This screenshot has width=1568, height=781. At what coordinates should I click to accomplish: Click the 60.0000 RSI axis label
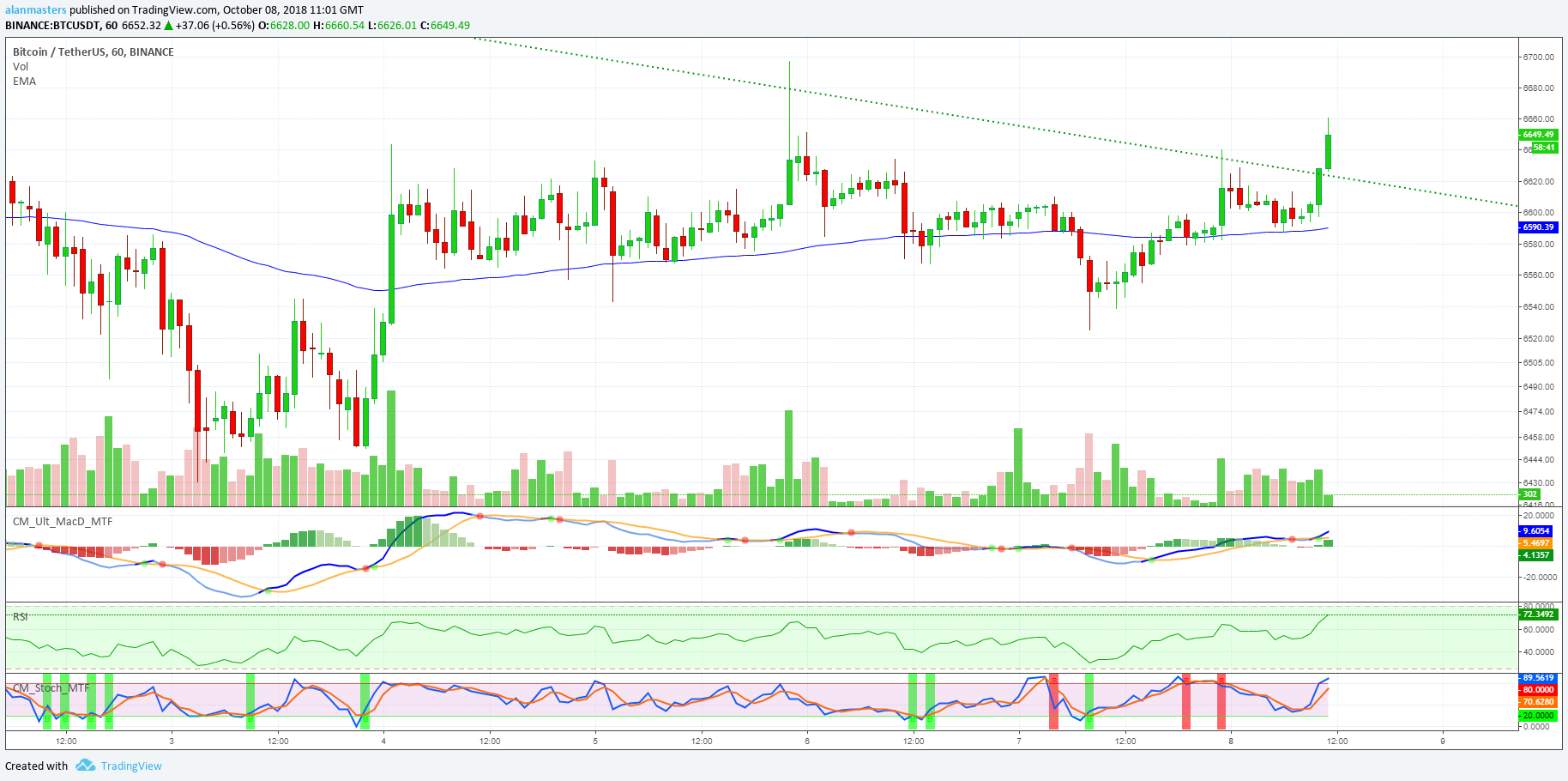1538,630
